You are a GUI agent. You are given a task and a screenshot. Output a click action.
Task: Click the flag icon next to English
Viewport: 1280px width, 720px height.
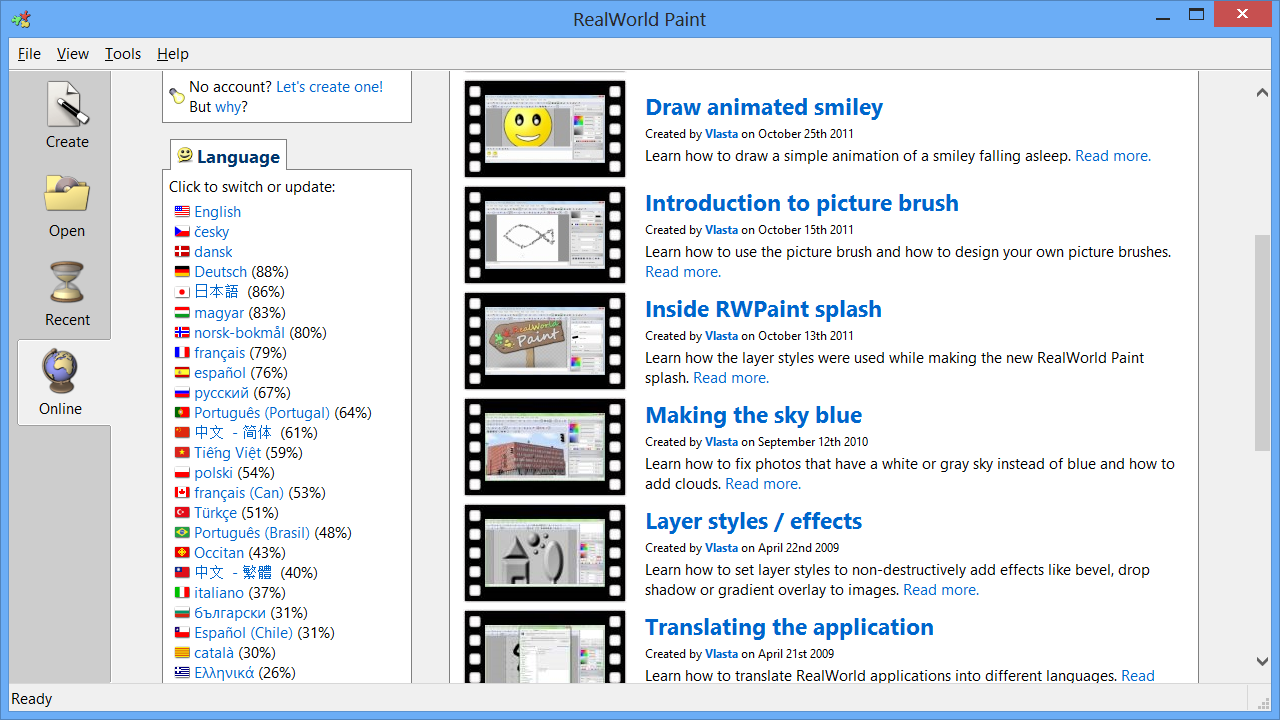tap(182, 212)
